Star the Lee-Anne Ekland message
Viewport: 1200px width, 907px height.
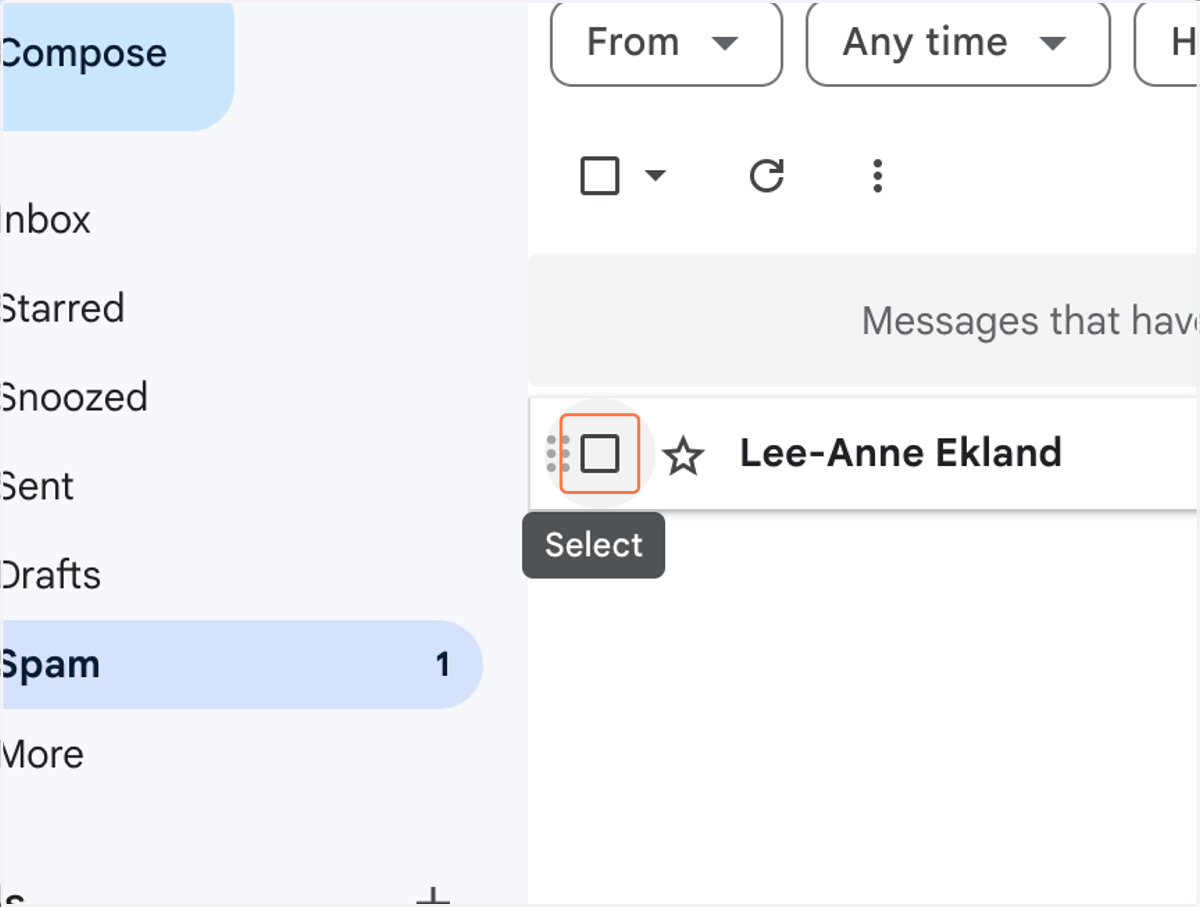(684, 456)
